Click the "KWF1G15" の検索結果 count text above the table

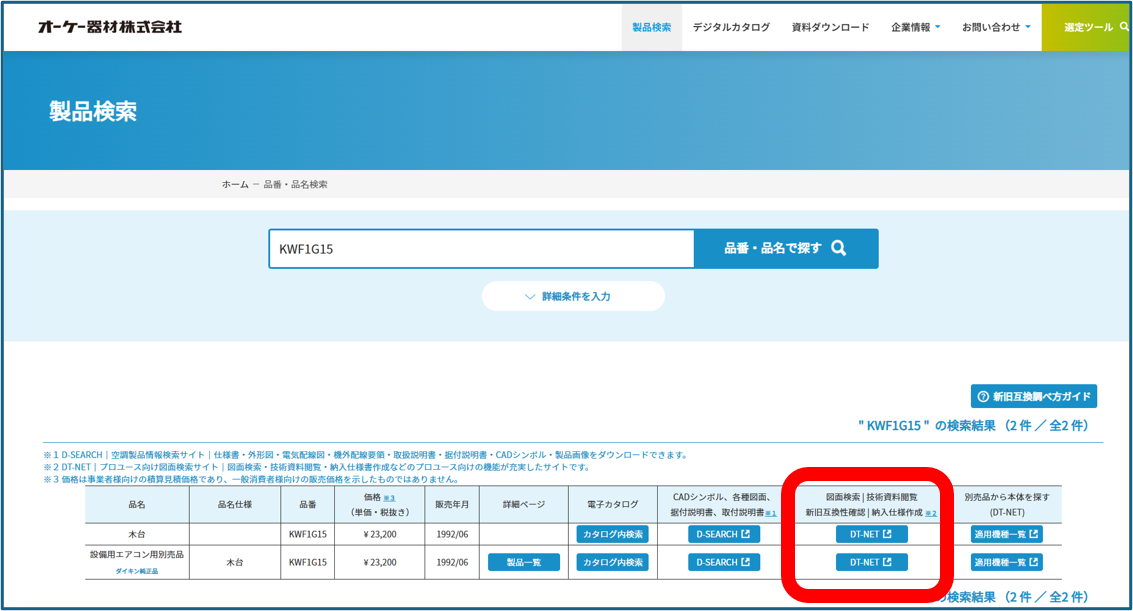coord(973,425)
